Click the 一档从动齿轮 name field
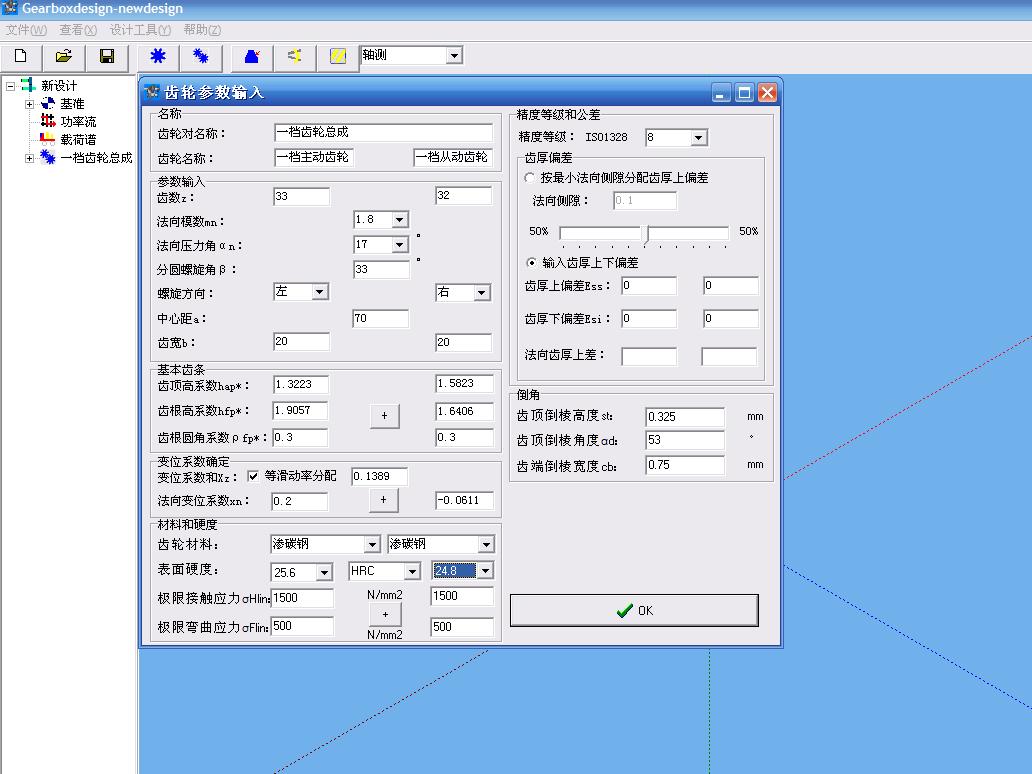The width and height of the screenshot is (1032, 774). click(x=453, y=157)
